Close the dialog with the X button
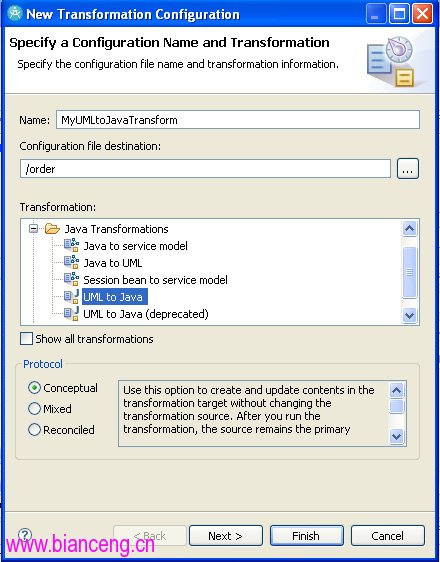440x562 pixels. click(422, 14)
